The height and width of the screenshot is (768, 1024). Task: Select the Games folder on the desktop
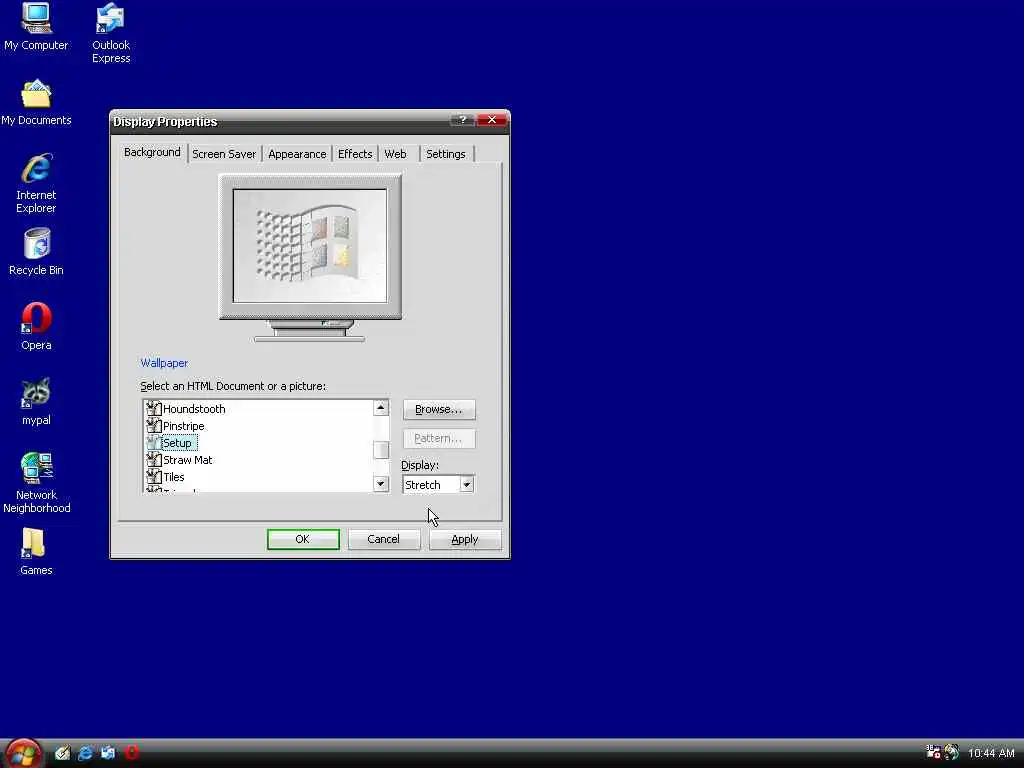[x=36, y=552]
